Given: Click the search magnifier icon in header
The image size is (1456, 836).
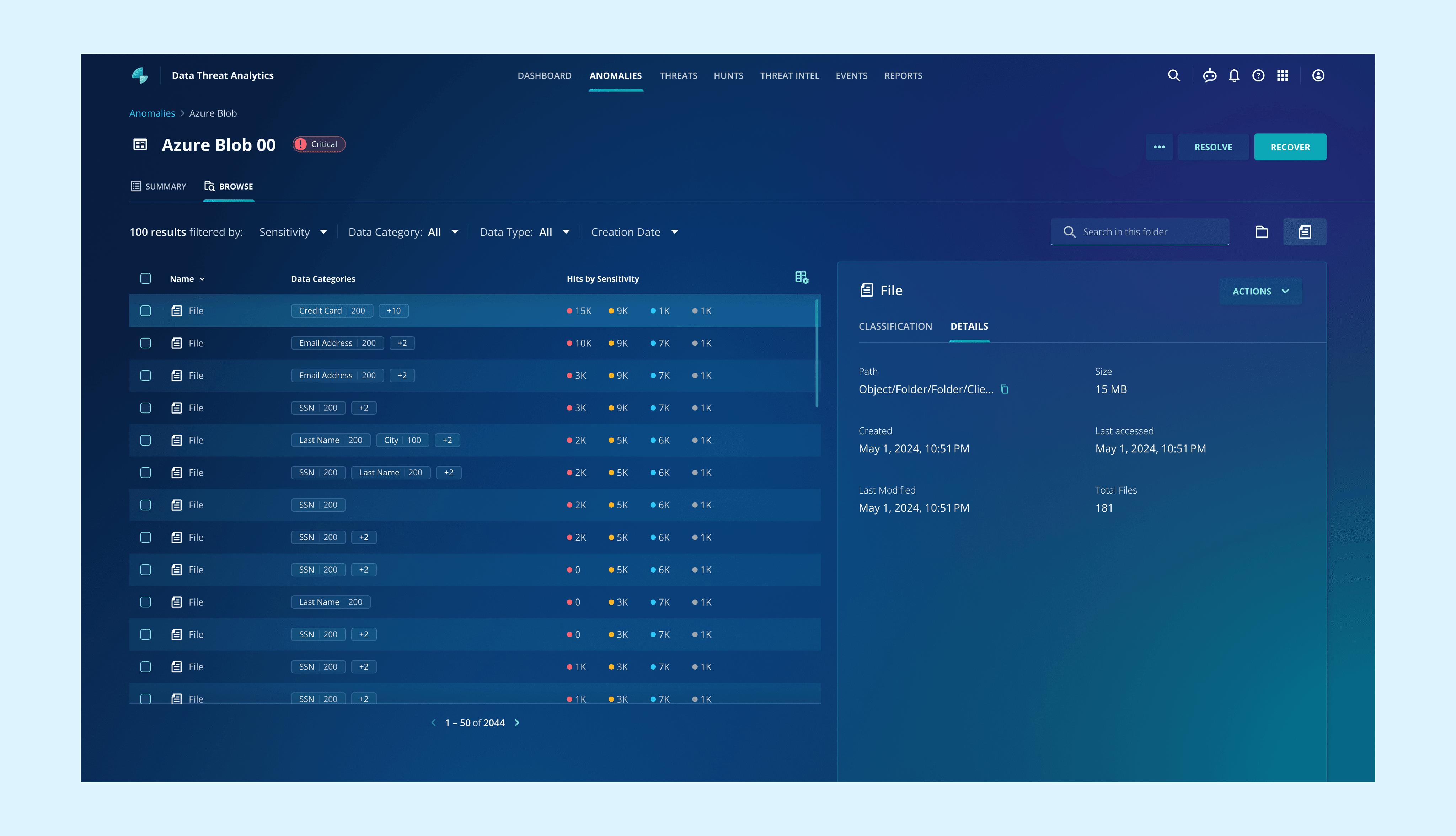Looking at the screenshot, I should click(1174, 75).
